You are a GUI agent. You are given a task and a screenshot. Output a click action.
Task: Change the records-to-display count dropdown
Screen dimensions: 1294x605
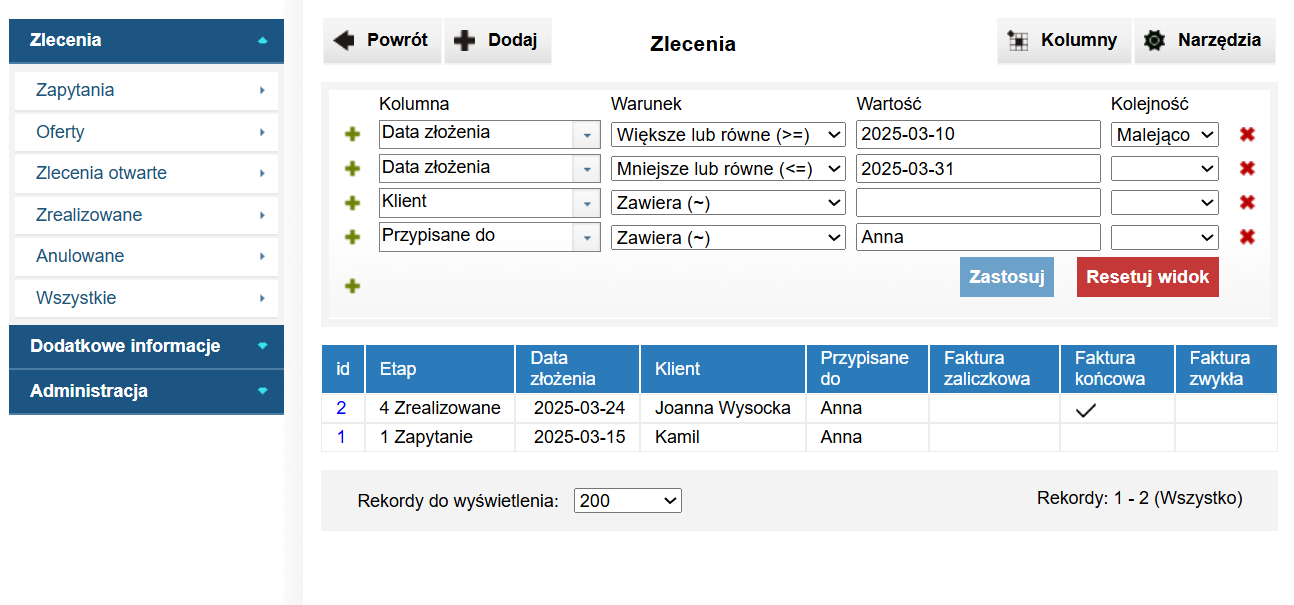627,501
